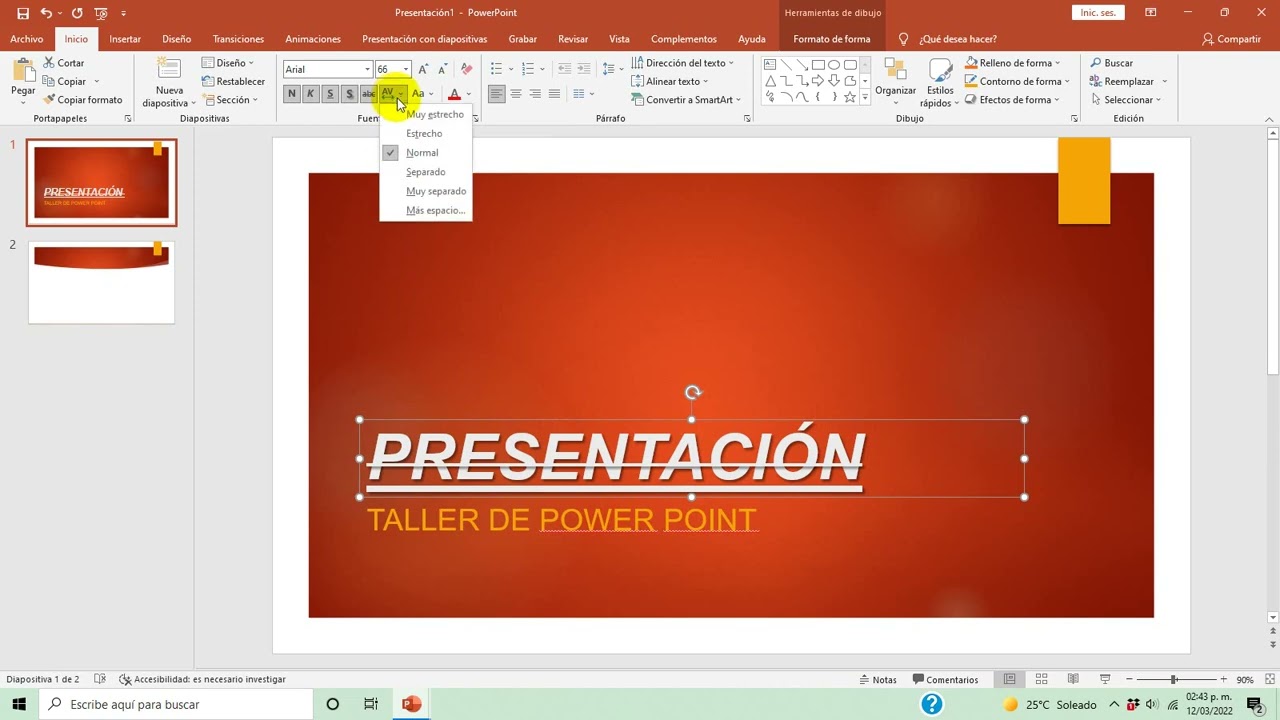Open Efectos de forma dropdown

(1012, 100)
